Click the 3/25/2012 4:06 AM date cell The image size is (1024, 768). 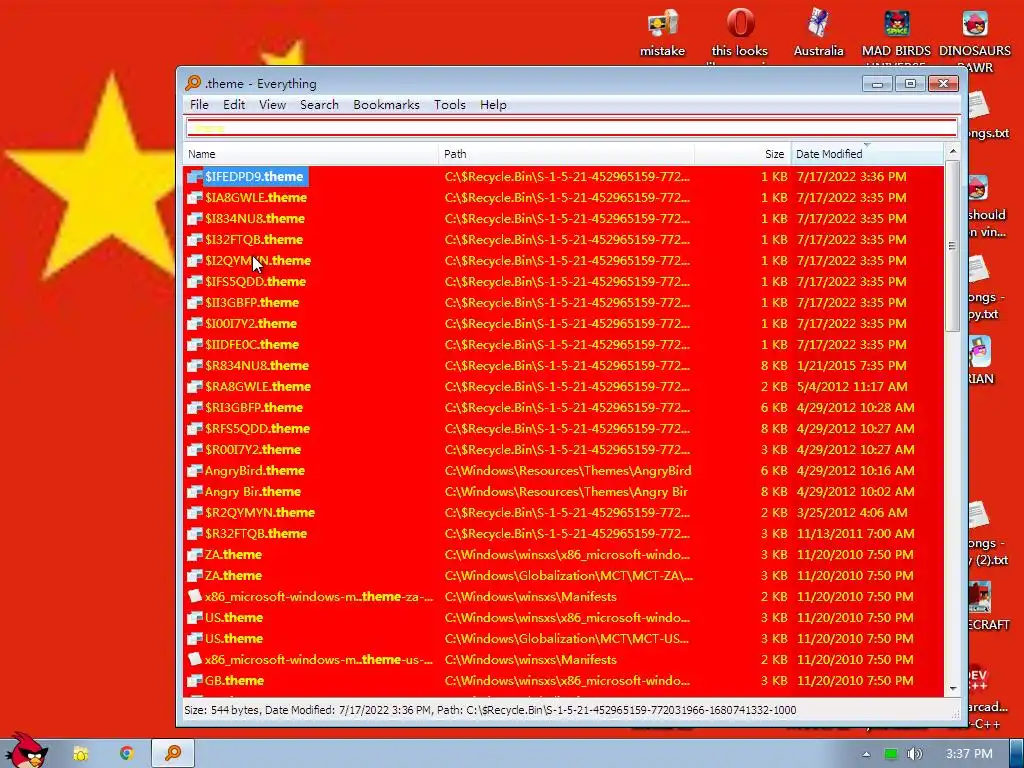(x=852, y=512)
